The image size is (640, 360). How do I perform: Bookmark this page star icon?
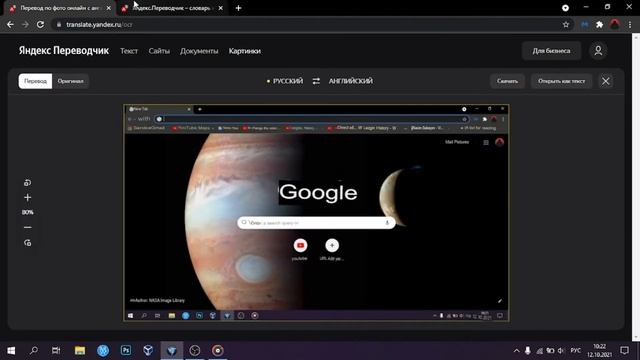[566, 24]
